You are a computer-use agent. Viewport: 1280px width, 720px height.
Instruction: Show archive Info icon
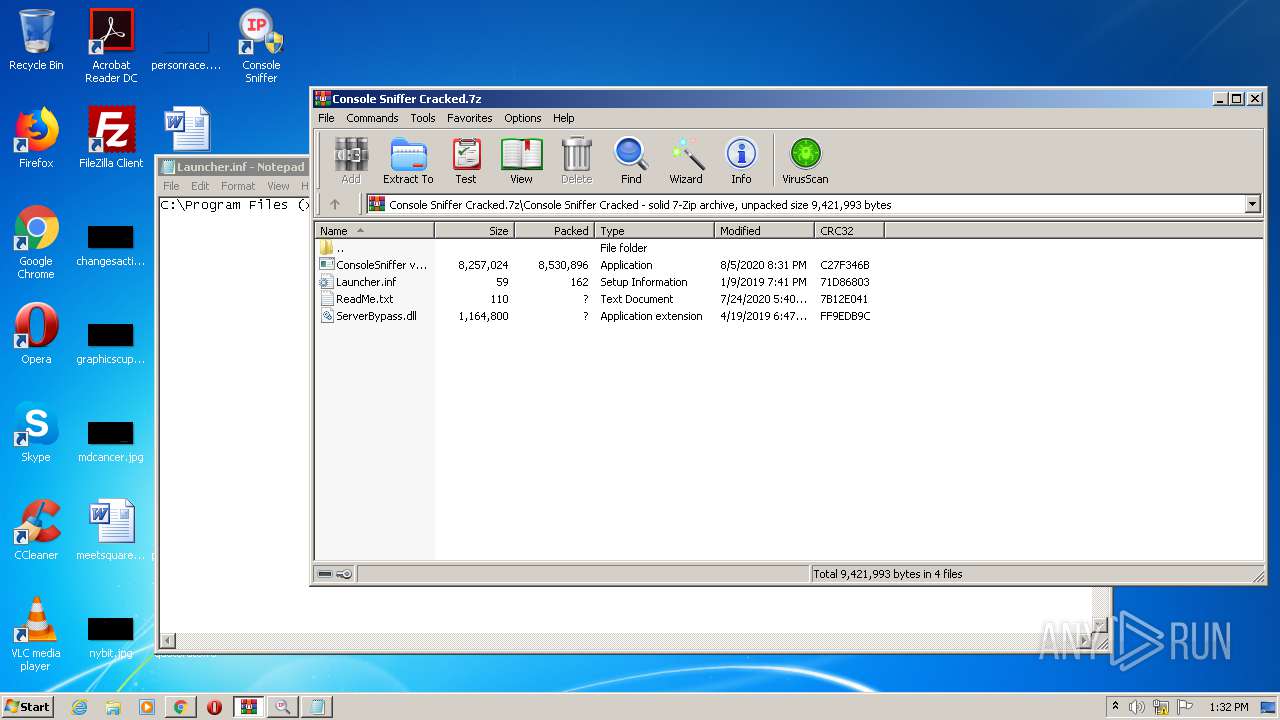click(x=741, y=161)
